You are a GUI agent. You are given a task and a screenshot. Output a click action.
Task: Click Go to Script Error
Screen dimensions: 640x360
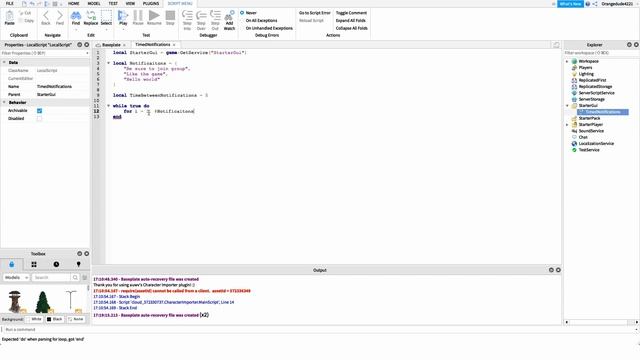click(315, 13)
